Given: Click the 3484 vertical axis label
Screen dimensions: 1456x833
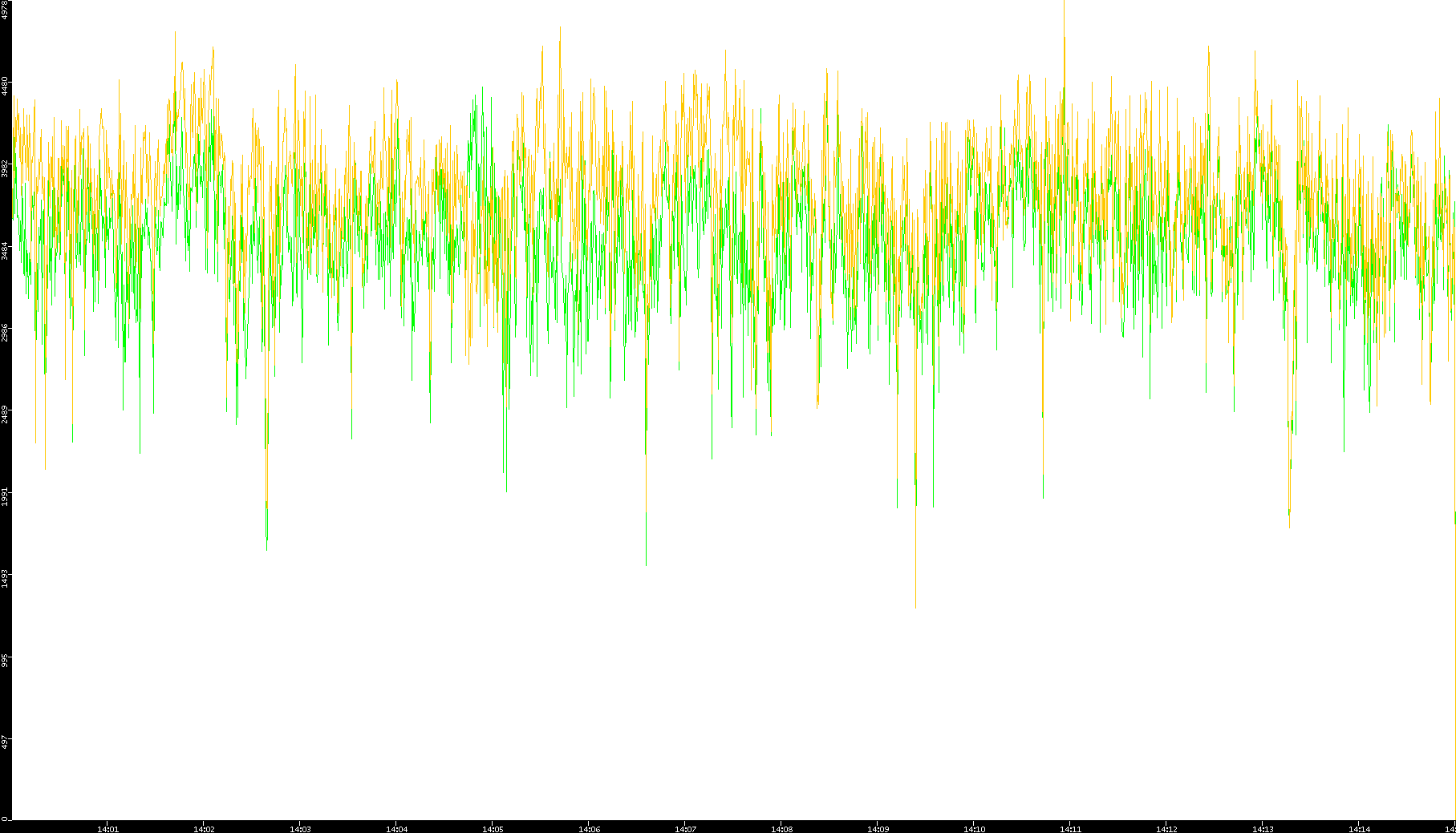Looking at the screenshot, I should coord(5,250).
